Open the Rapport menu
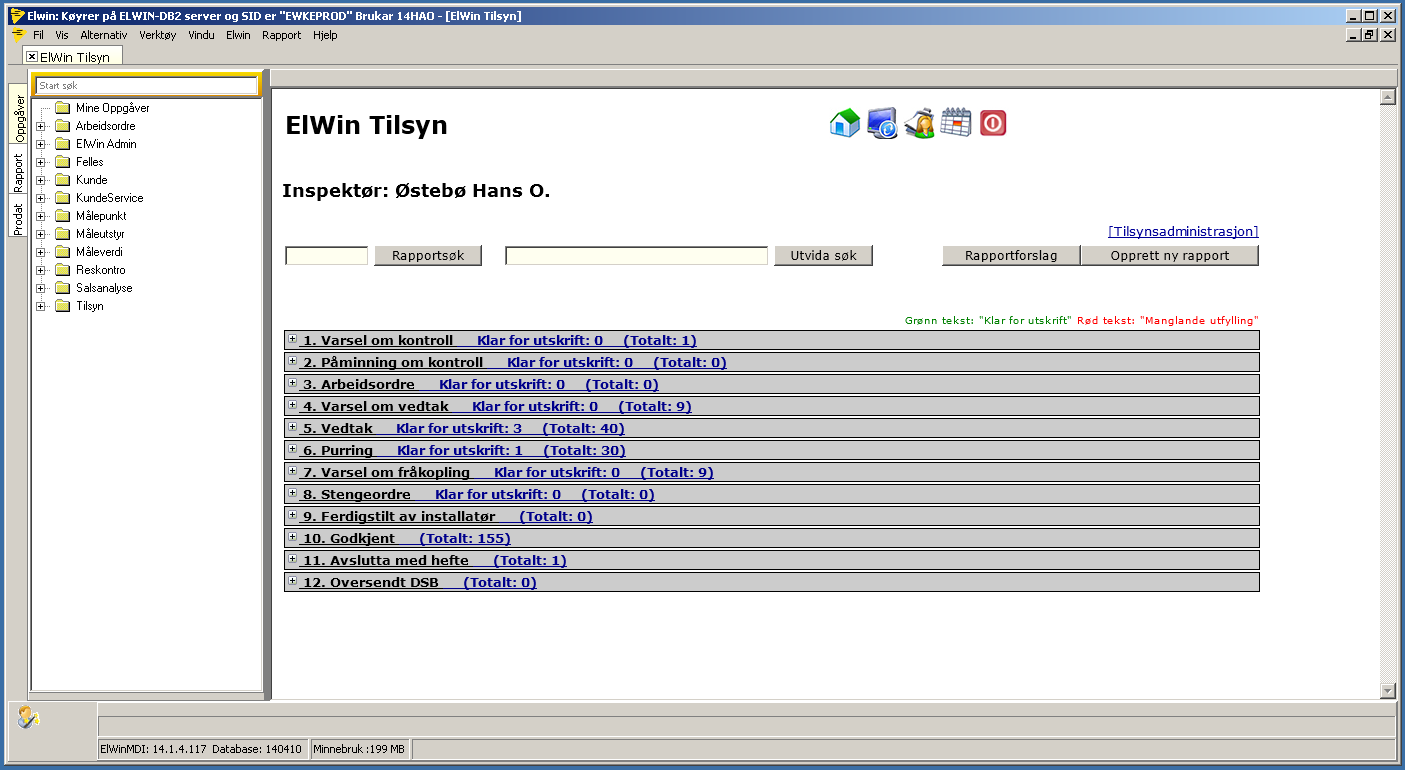This screenshot has height=770, width=1405. coord(281,35)
